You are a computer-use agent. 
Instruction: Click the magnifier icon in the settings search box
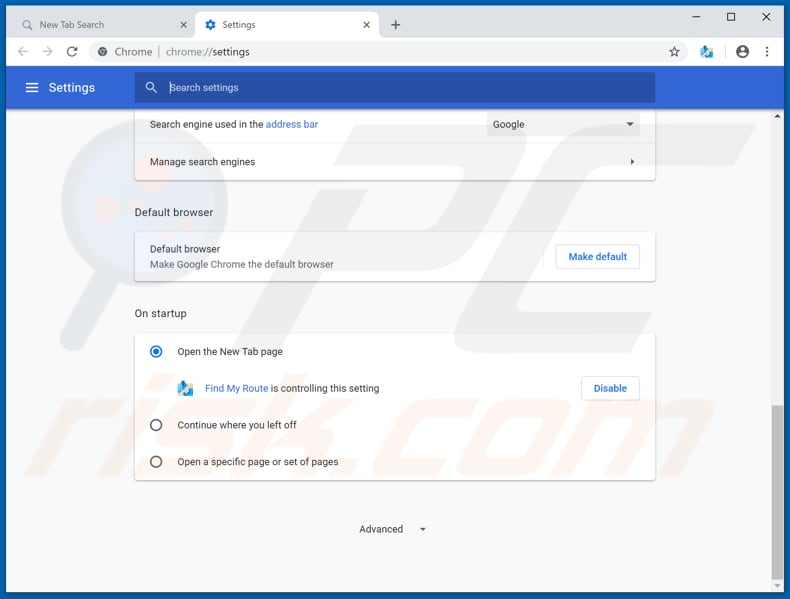click(x=151, y=87)
